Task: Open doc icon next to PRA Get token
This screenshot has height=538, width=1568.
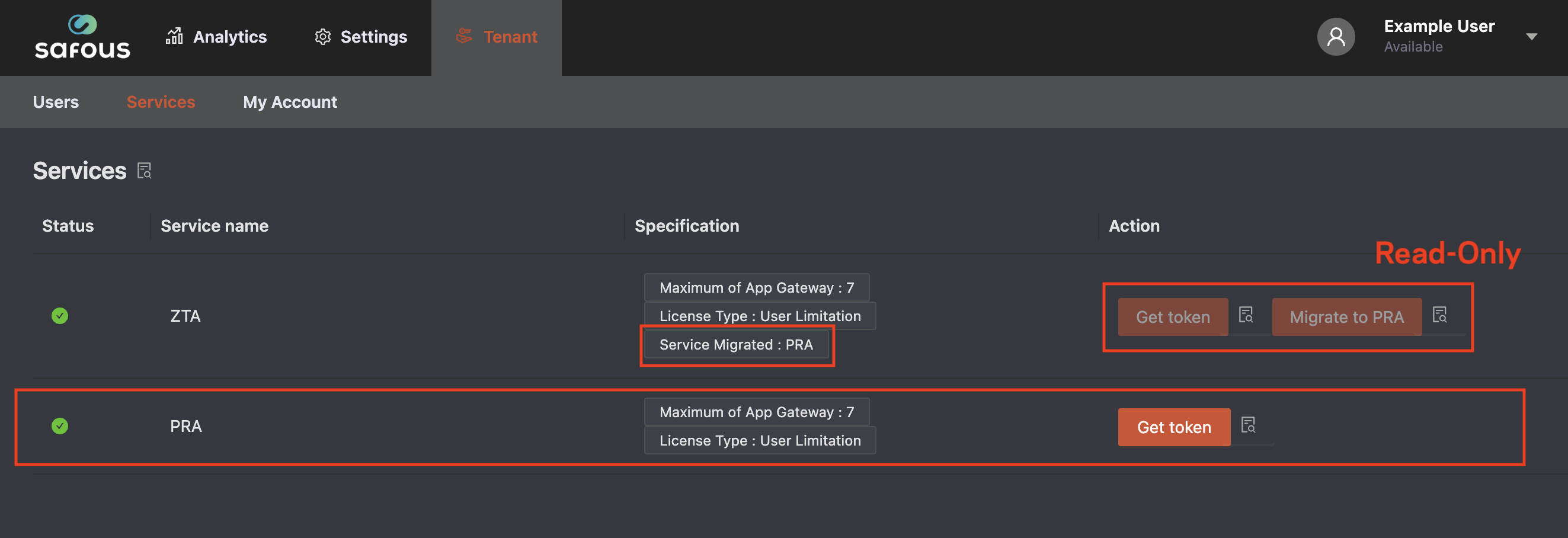Action: pos(1248,425)
